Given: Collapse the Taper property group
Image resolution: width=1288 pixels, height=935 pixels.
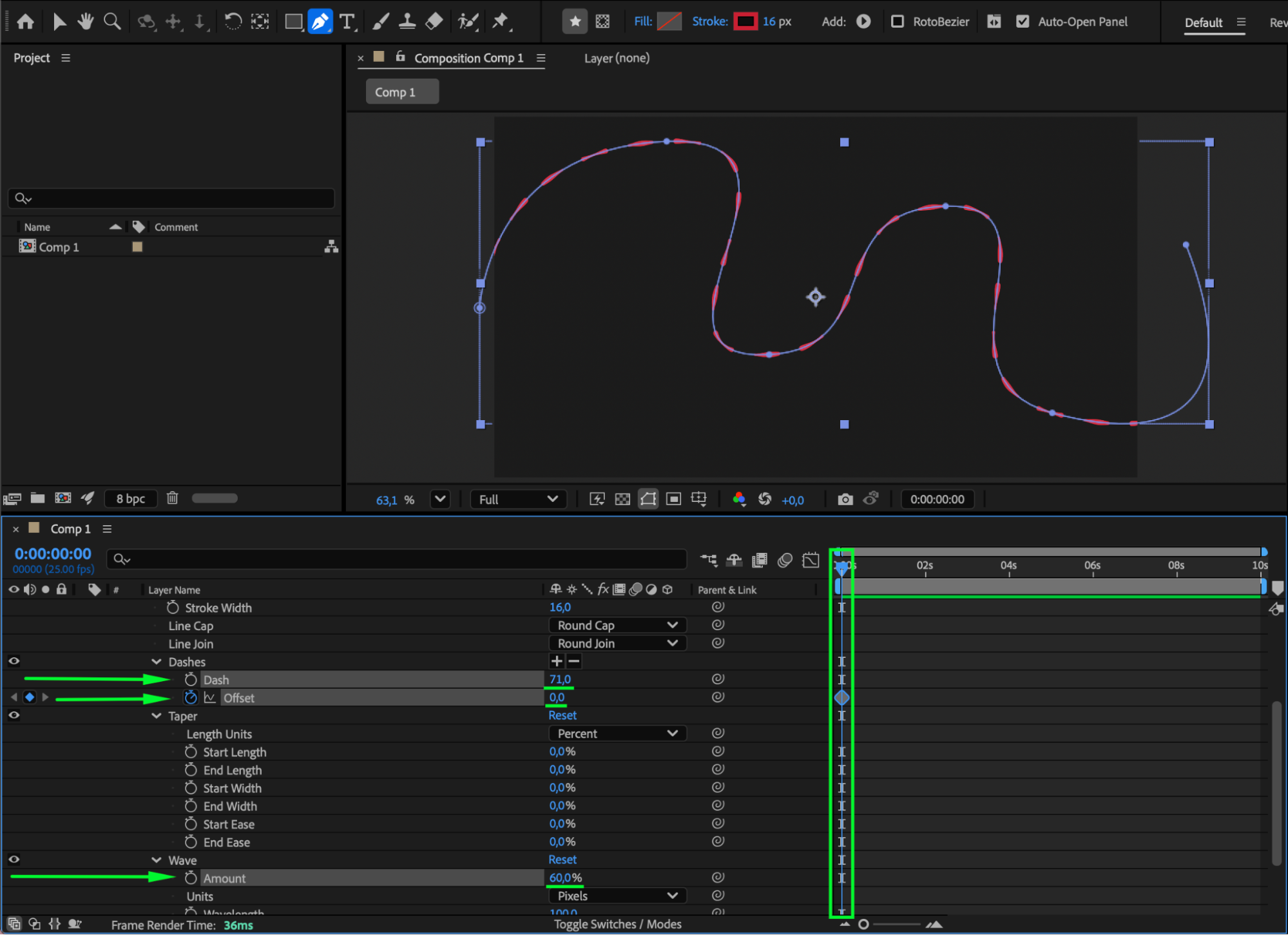Looking at the screenshot, I should [157, 716].
